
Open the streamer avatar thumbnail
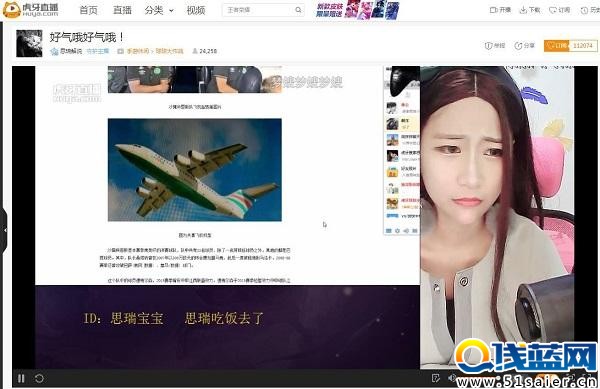pyautogui.click(x=29, y=43)
